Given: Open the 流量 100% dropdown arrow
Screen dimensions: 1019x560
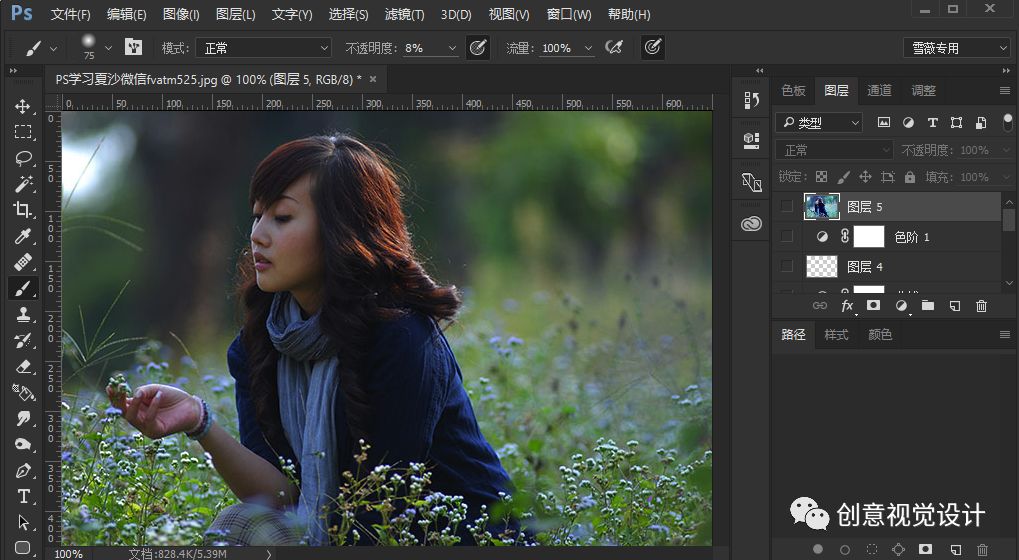Looking at the screenshot, I should [588, 48].
